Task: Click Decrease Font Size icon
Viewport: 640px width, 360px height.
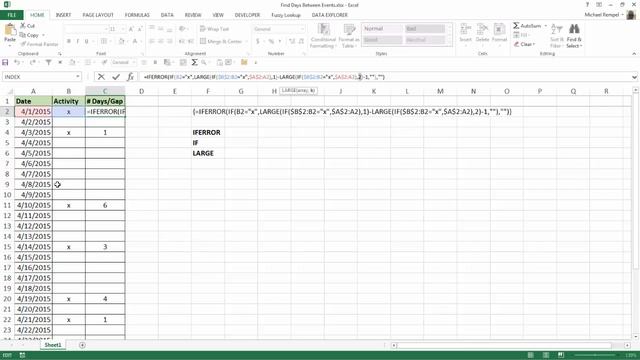Action: (x=140, y=29)
